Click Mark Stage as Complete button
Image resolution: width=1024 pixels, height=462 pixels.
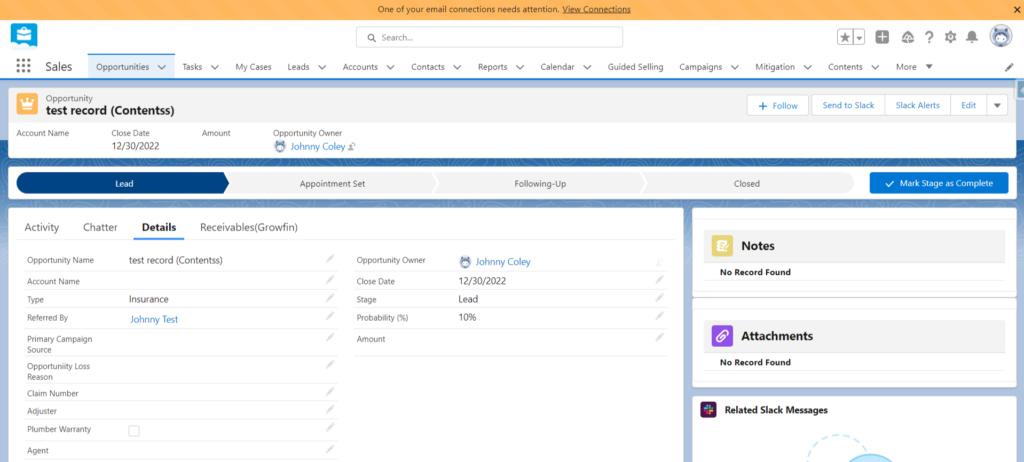tap(938, 183)
